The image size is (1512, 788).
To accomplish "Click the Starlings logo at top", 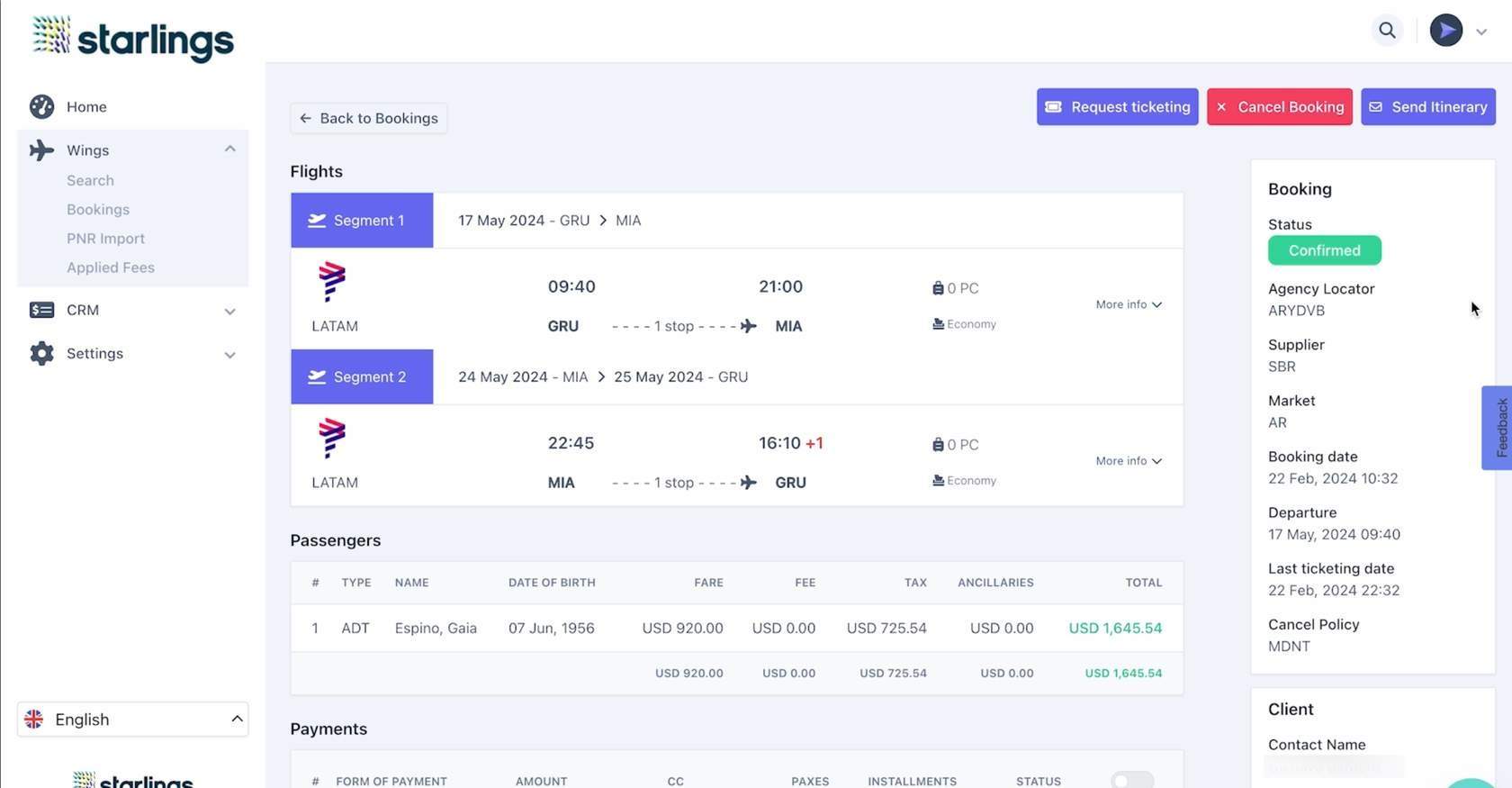I will (133, 38).
